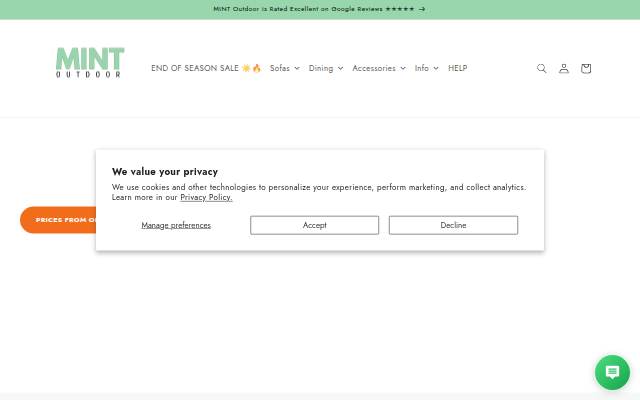The image size is (640, 400).
Task: Open the END OF SEASON SALE menu item
Action: coord(206,68)
